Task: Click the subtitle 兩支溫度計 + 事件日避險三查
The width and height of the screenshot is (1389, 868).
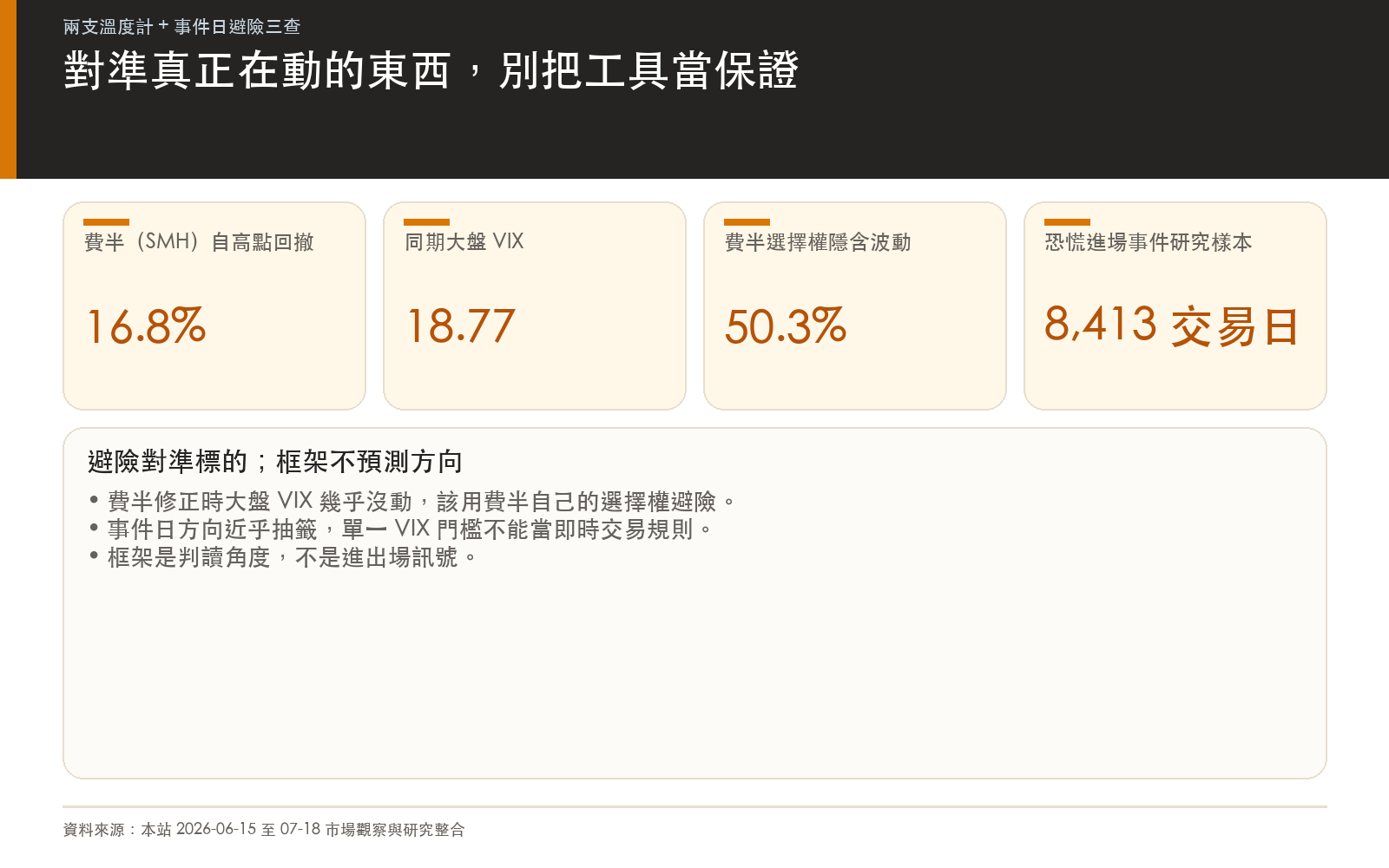Action: (181, 27)
